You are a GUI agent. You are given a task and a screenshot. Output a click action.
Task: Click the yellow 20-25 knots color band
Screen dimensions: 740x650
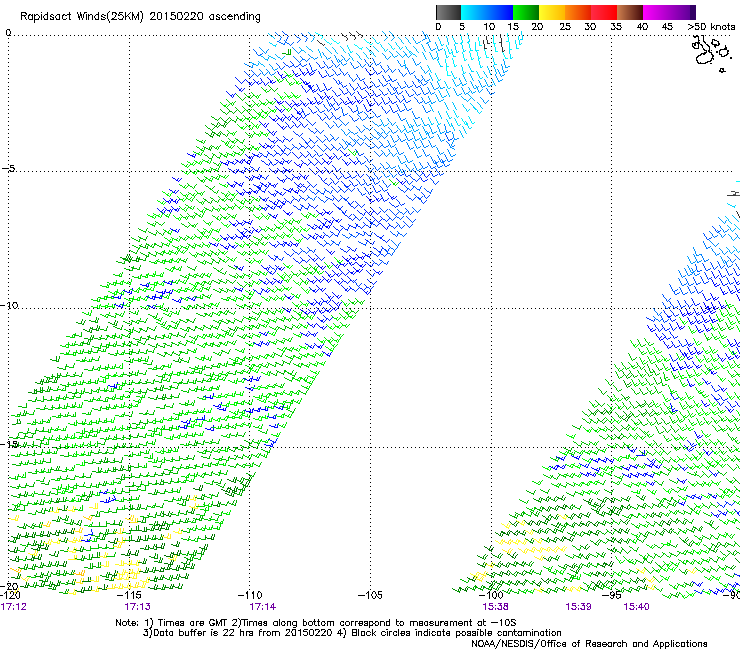(552, 12)
